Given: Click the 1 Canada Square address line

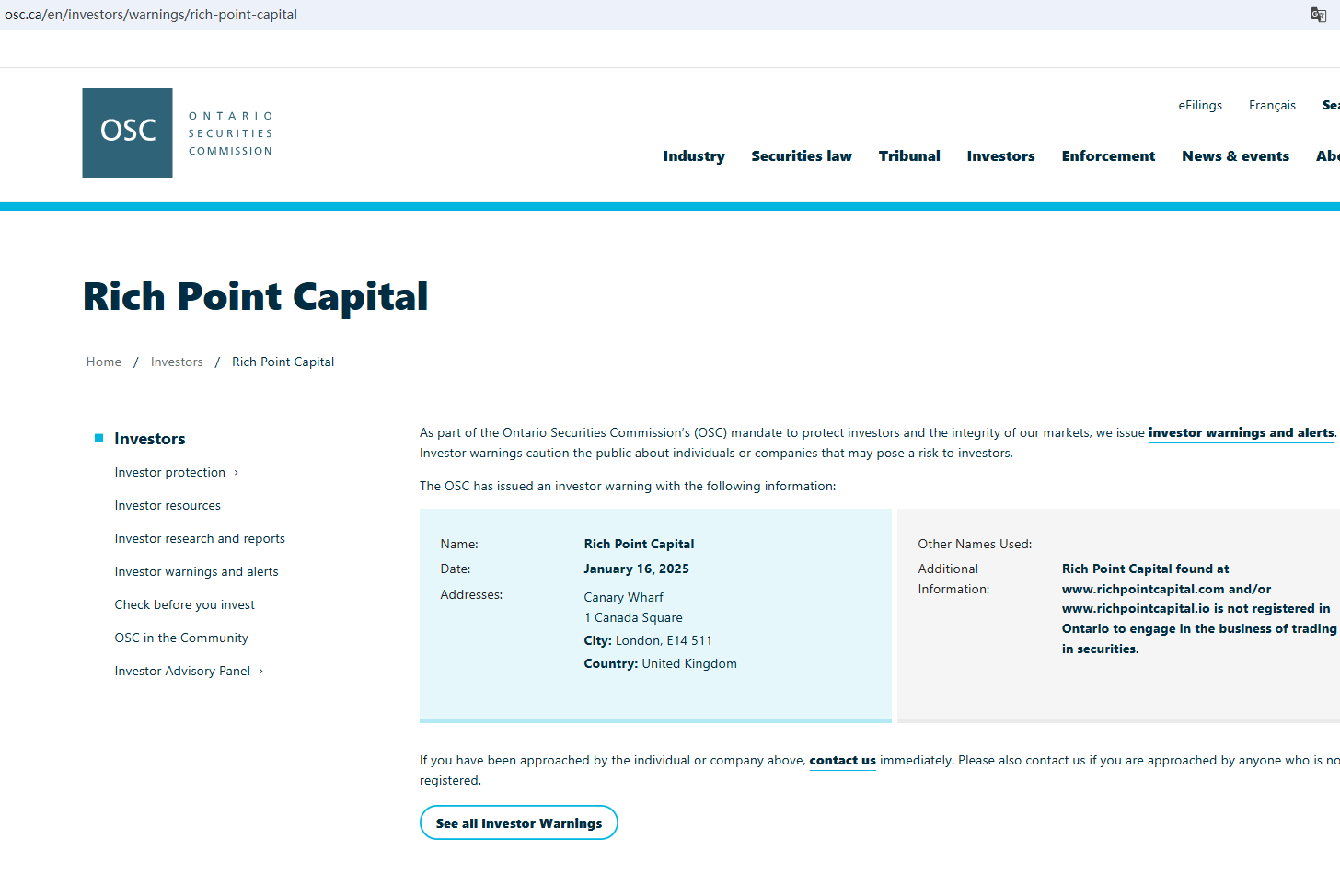Looking at the screenshot, I should [x=633, y=618].
